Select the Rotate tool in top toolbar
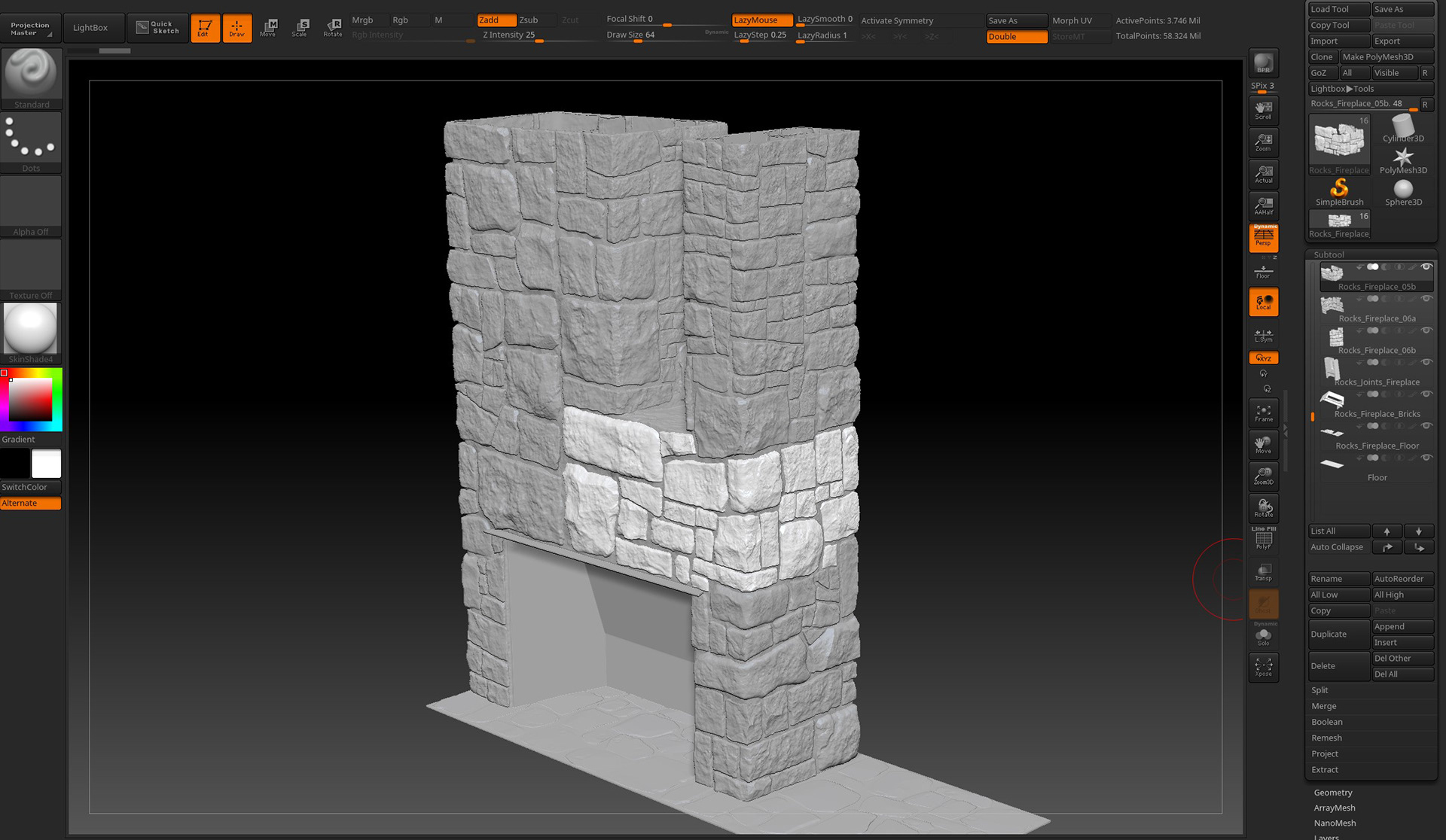The image size is (1446, 840). tap(333, 28)
